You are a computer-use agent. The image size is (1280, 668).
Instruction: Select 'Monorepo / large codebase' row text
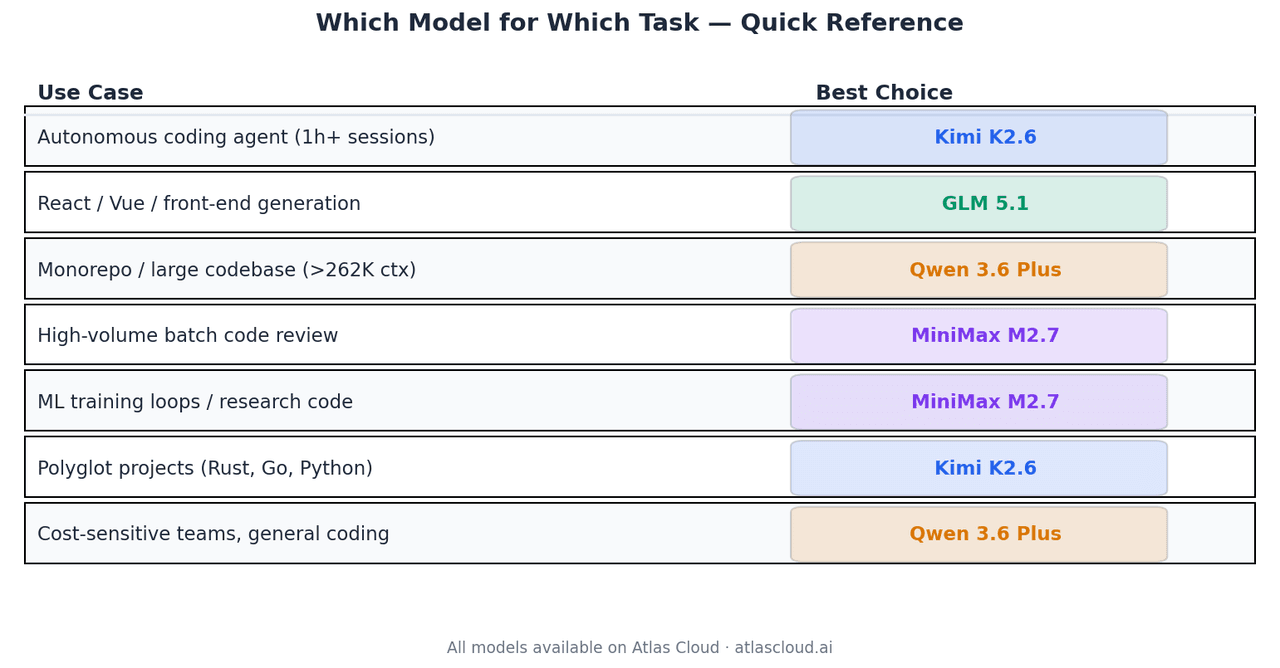click(226, 270)
